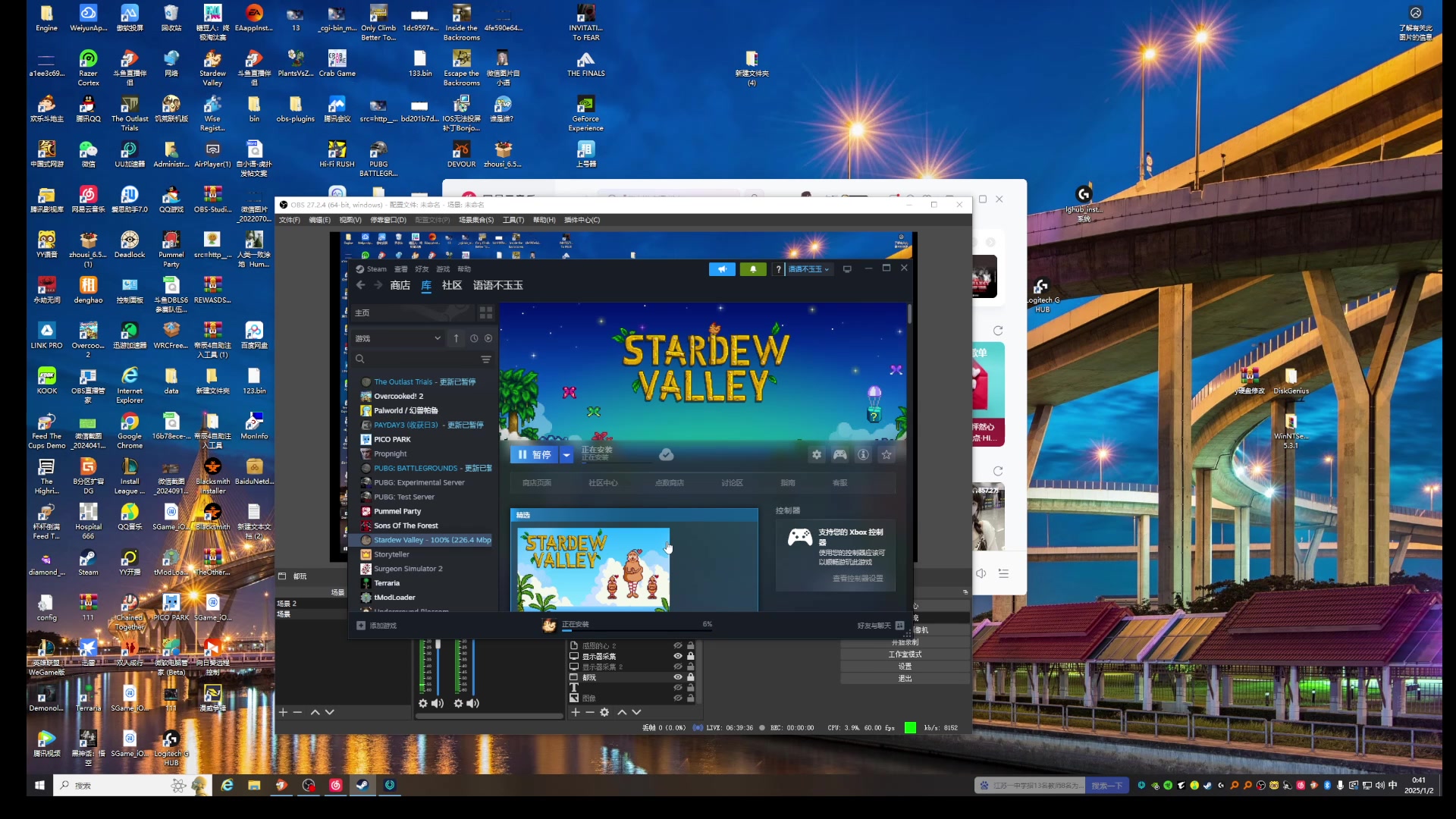Viewport: 1456px width, 819px height.
Task: Click OBS 退出 button
Action: 905,679
